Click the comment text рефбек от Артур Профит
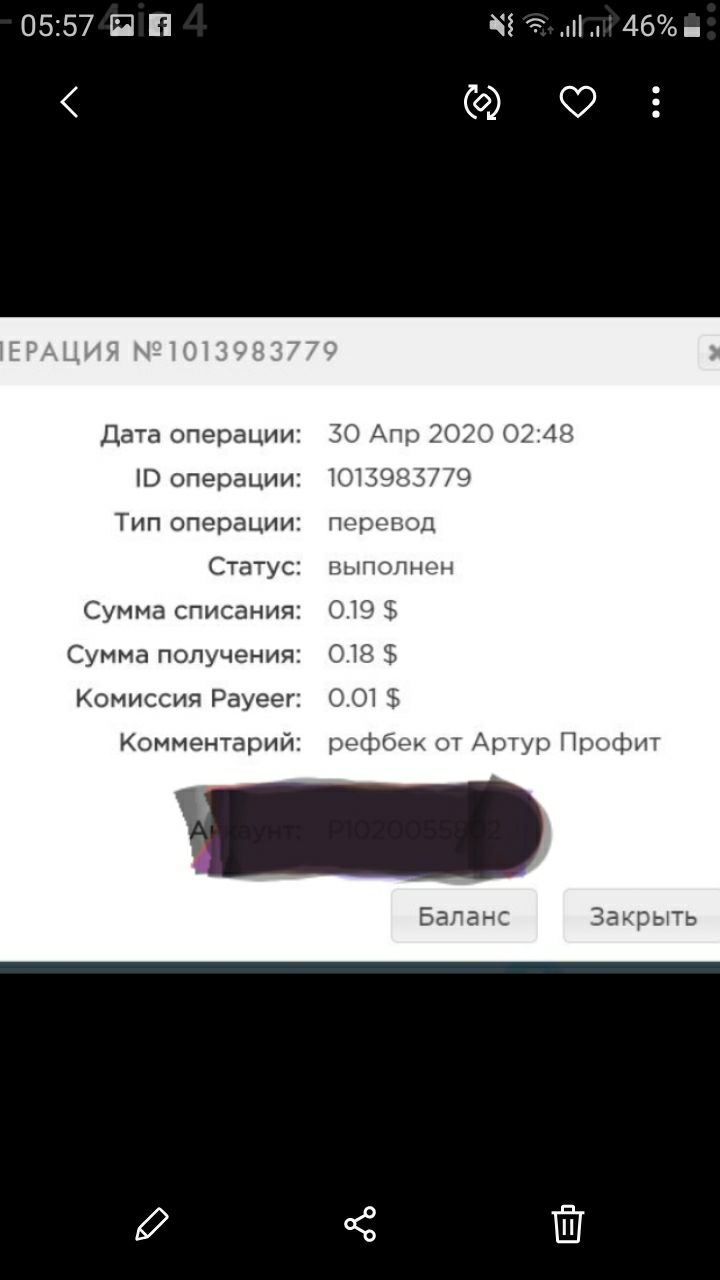The width and height of the screenshot is (720, 1280). click(494, 743)
